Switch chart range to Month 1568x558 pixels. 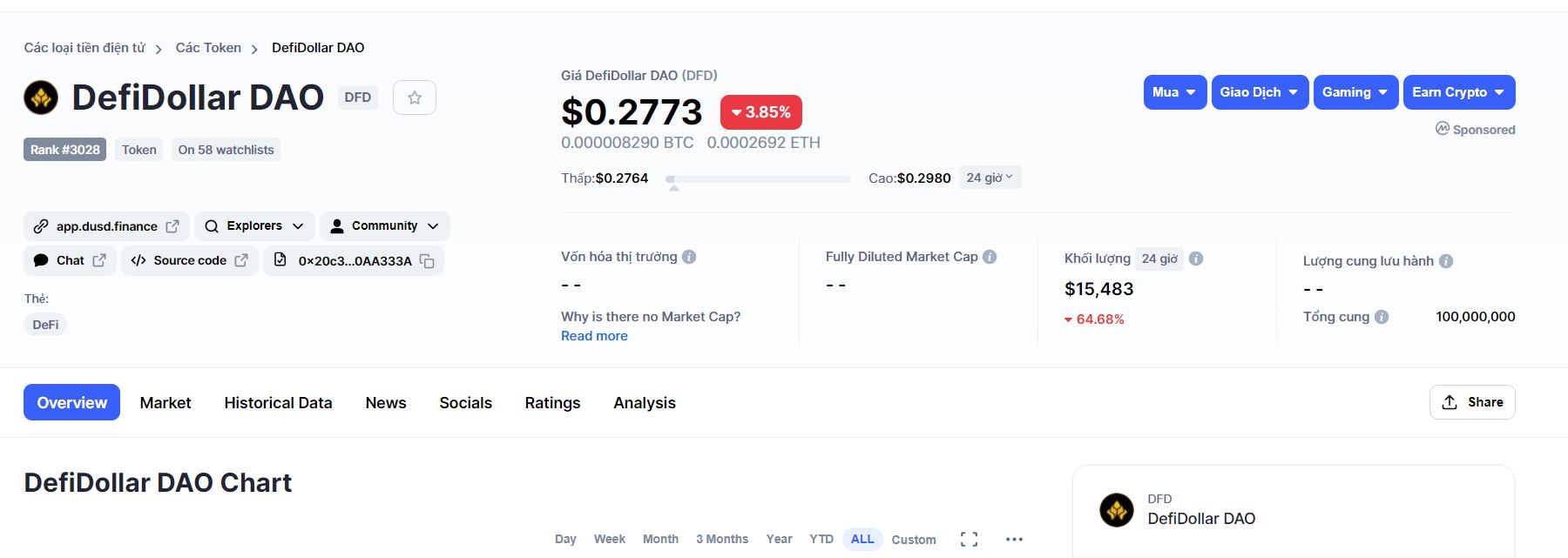pyautogui.click(x=660, y=540)
